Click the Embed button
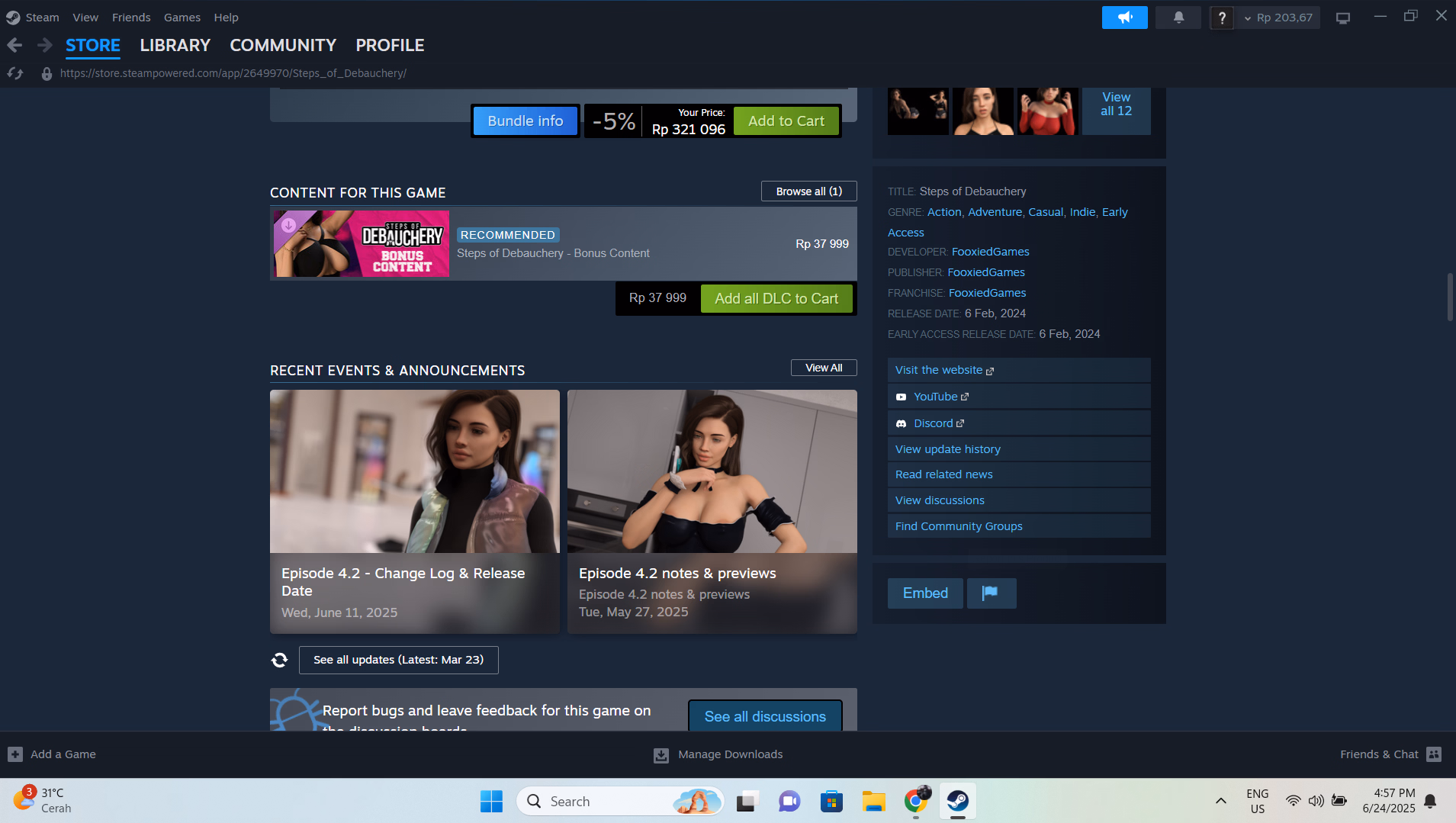Viewport: 1456px width, 823px height. point(925,593)
